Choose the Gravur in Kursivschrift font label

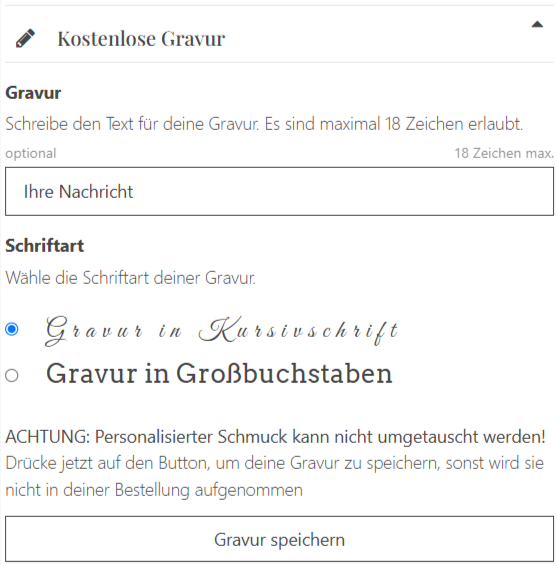pyautogui.click(x=222, y=331)
